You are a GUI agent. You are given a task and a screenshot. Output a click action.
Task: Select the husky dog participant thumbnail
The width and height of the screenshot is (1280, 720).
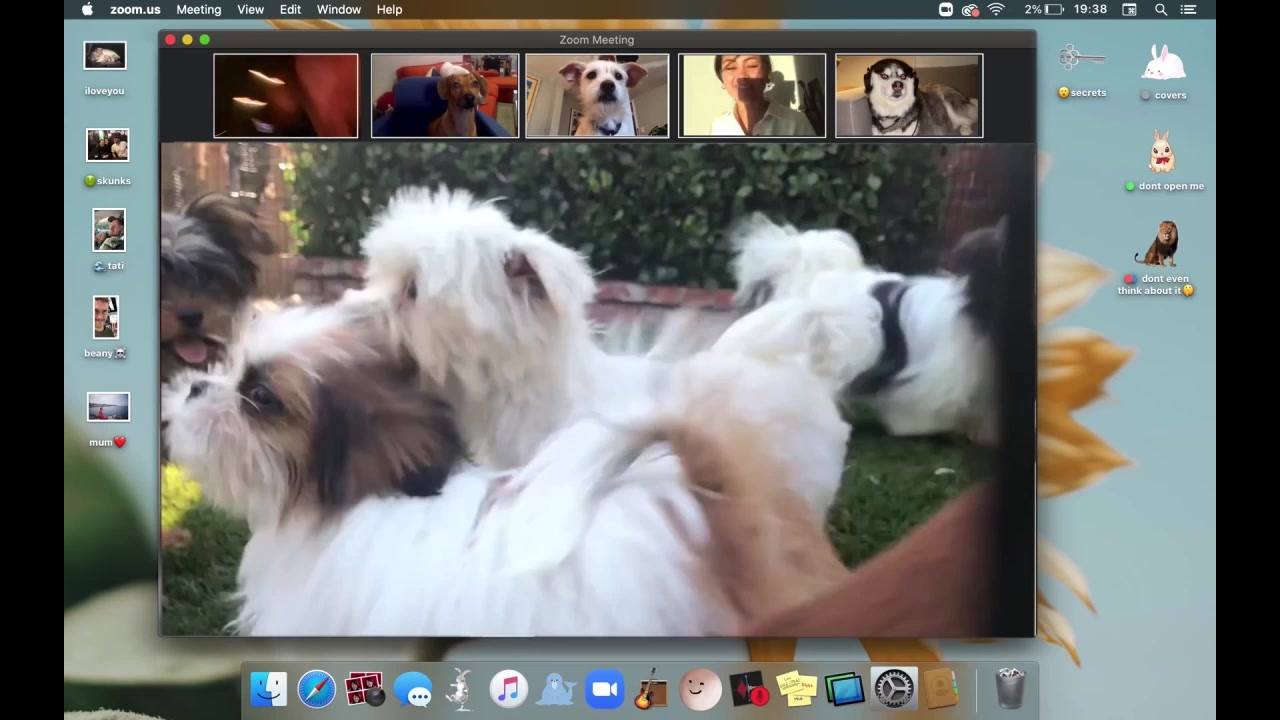[909, 95]
